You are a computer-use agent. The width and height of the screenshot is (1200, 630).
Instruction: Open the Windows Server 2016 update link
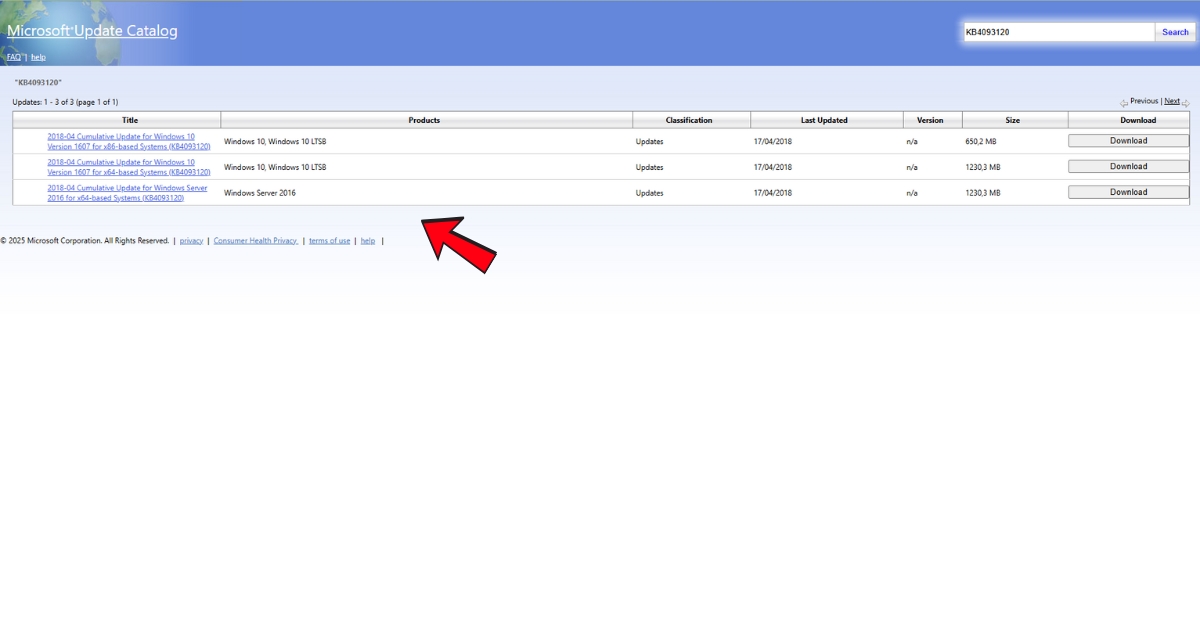click(x=127, y=193)
